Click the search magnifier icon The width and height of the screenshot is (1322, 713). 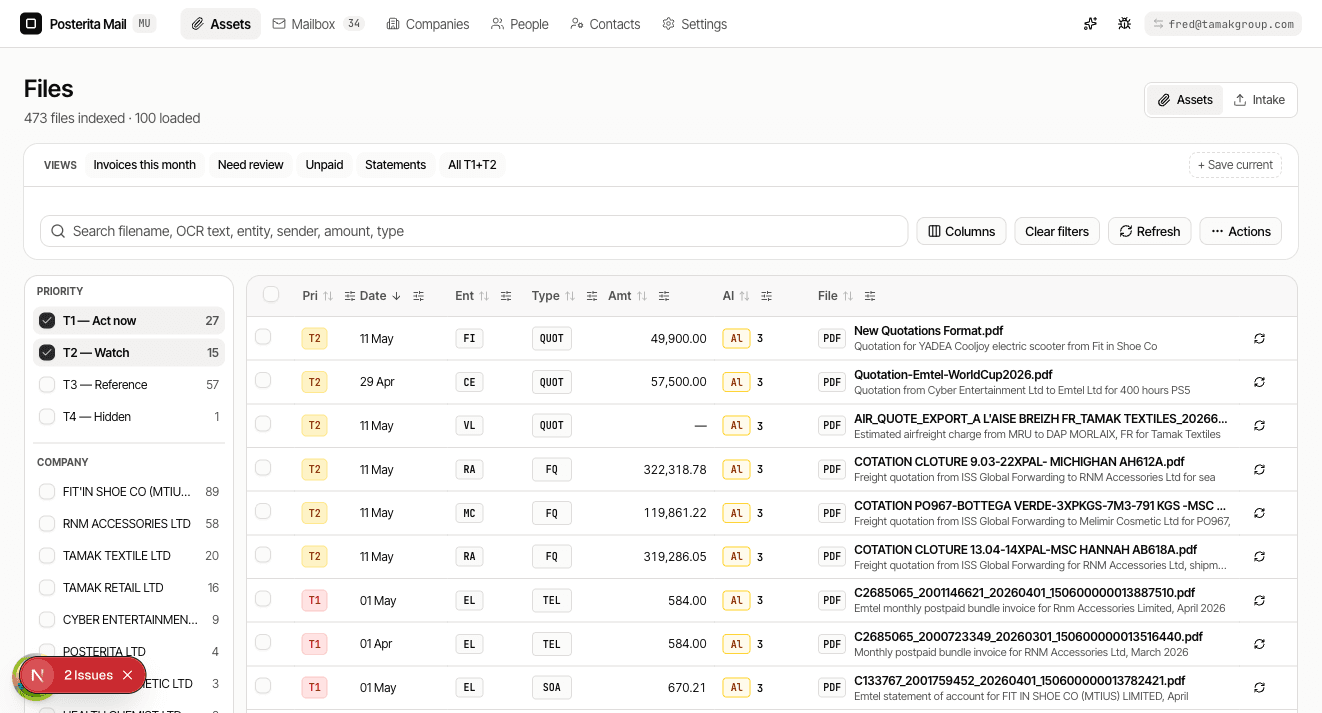(x=58, y=231)
